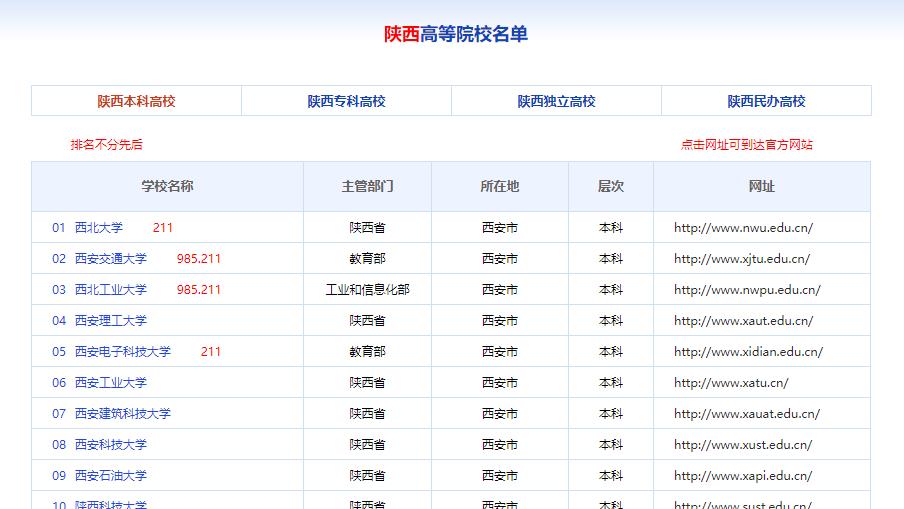Click 陕西省 in the 西安石油大学 row

367,476
